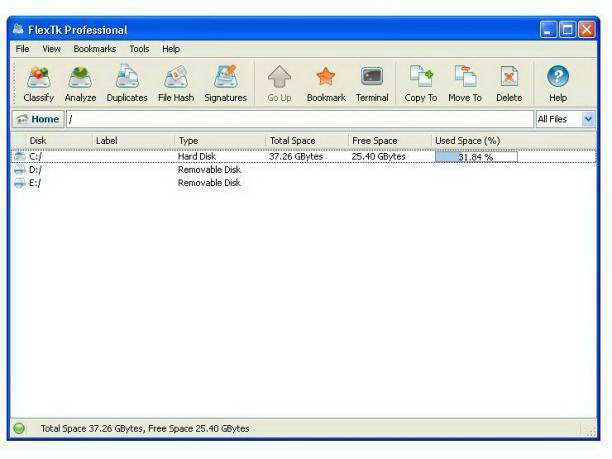This screenshot has width=612, height=459.
Task: Open the Terminal tool
Action: pos(372,84)
